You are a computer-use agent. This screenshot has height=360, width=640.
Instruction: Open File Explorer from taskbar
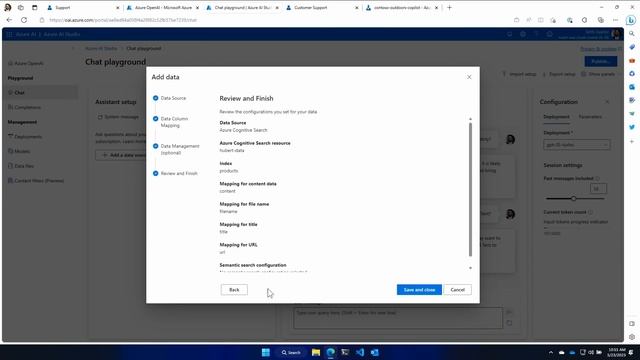coord(316,352)
